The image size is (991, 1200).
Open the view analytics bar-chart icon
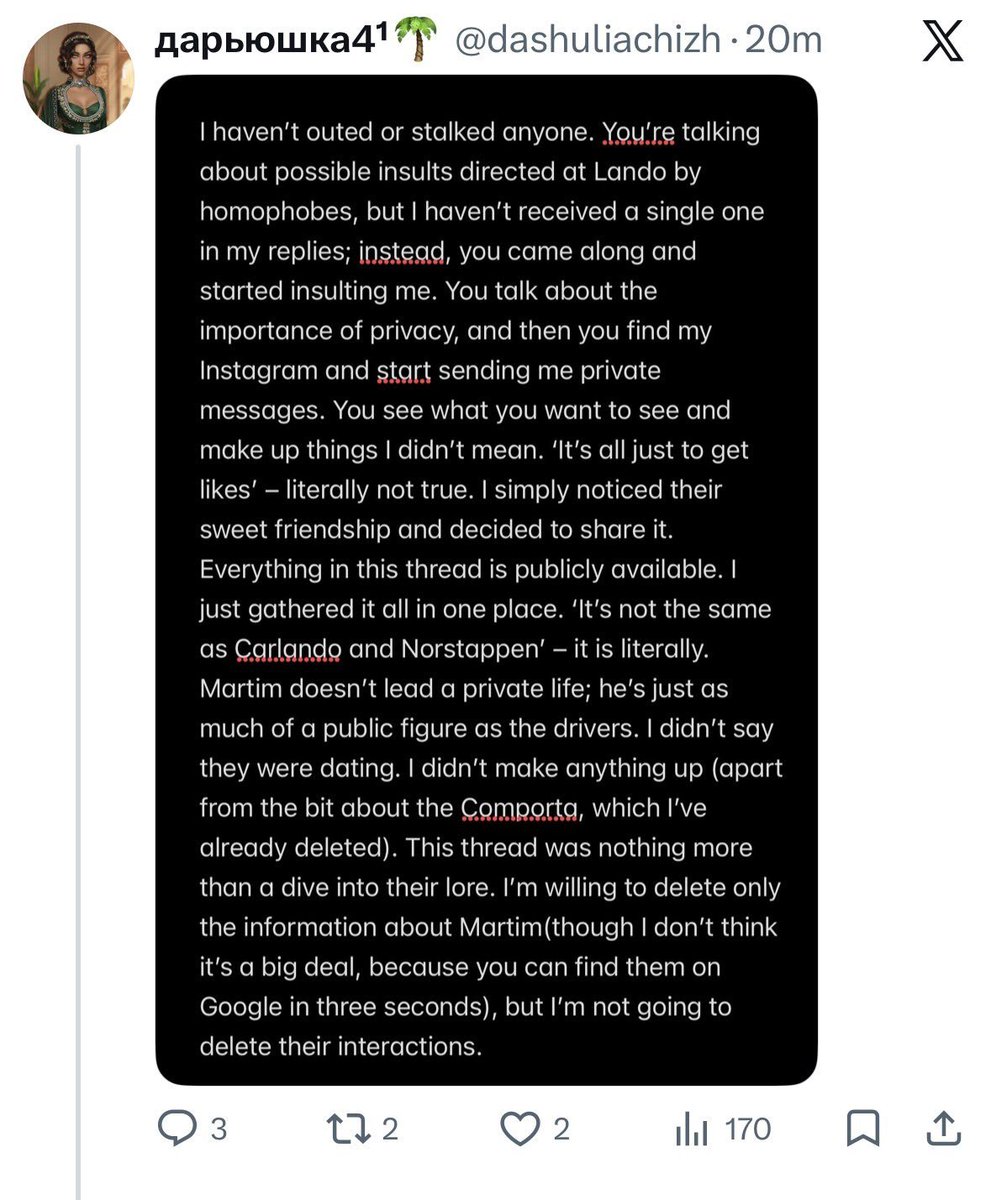pyautogui.click(x=692, y=1130)
